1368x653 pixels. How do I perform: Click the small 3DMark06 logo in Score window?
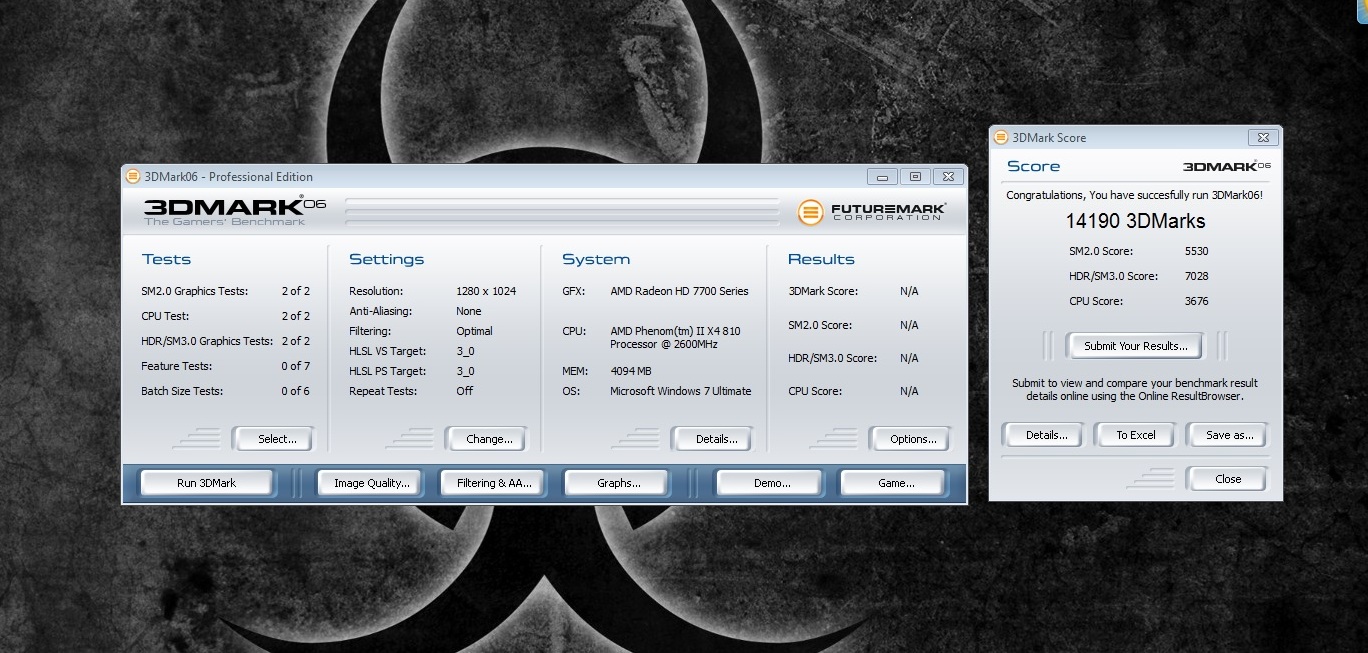point(1227,166)
